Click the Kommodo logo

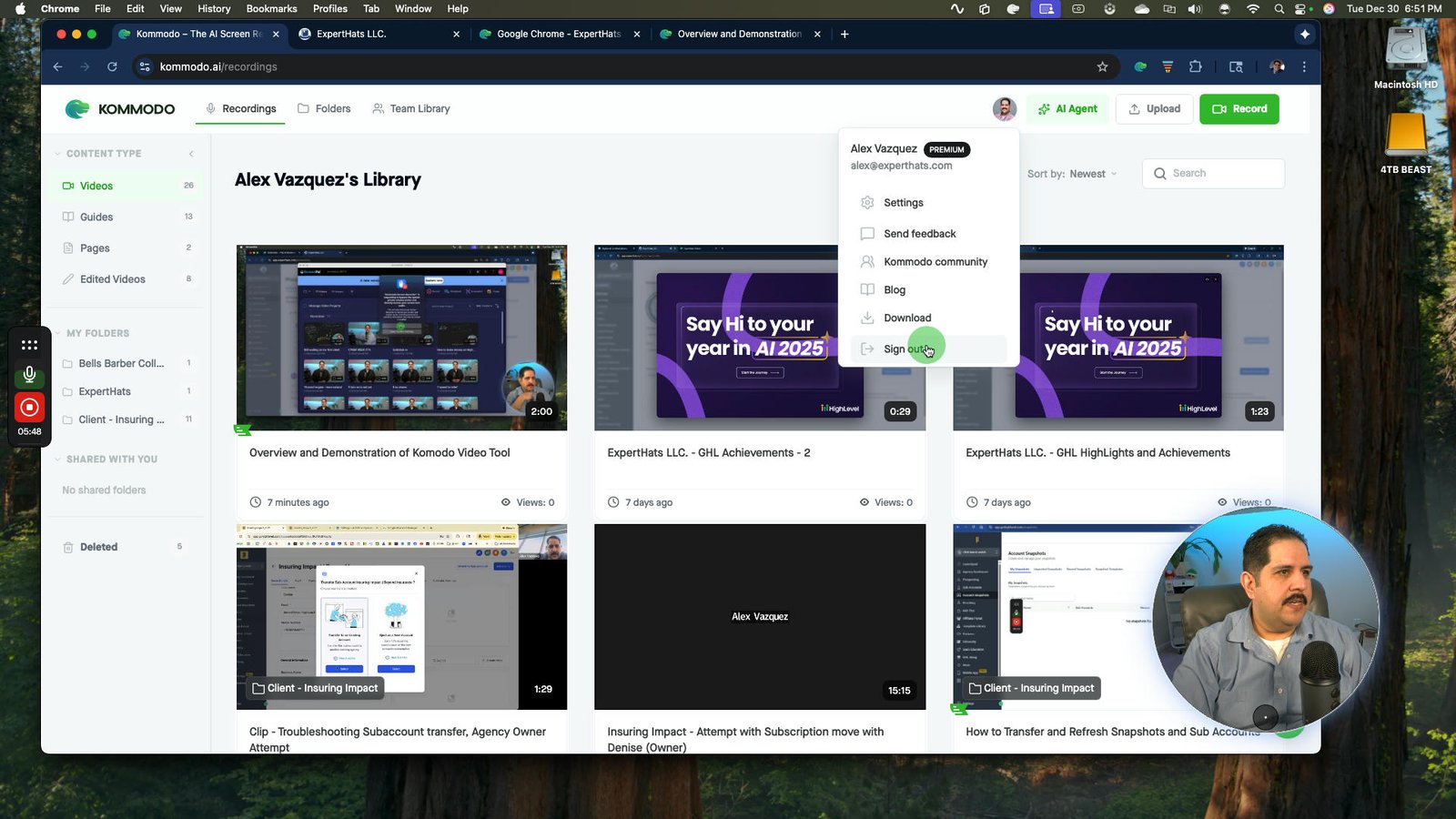pyautogui.click(x=119, y=109)
